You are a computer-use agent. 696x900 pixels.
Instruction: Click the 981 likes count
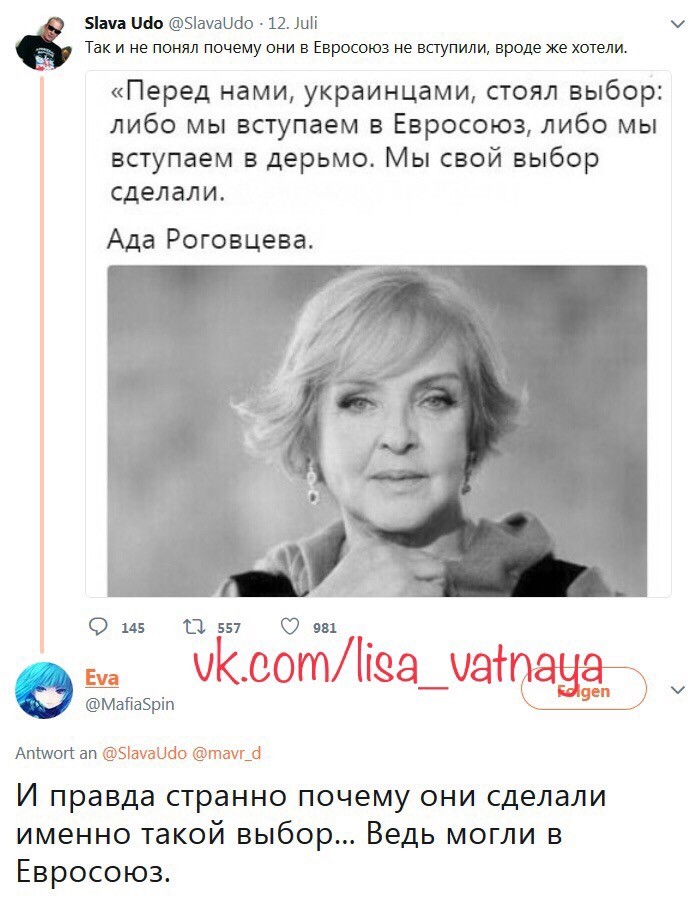(x=325, y=628)
